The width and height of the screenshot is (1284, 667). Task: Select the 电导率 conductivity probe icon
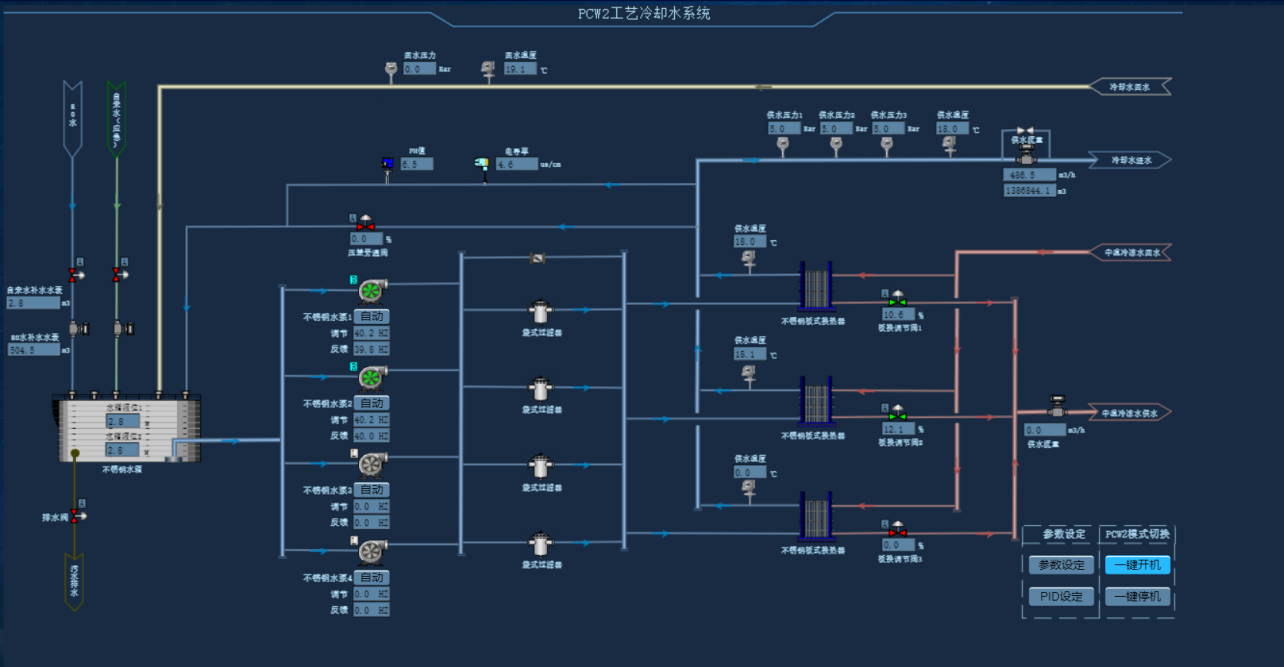[x=483, y=164]
